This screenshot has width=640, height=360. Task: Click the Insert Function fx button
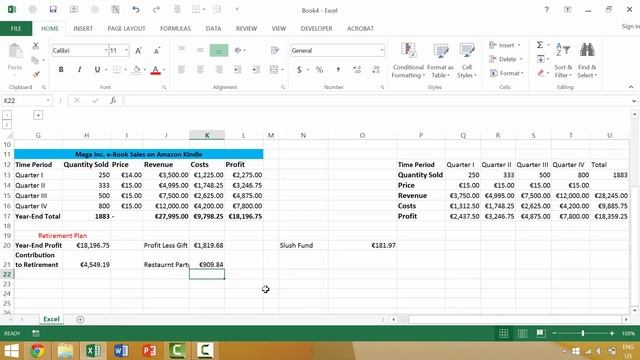[113, 100]
